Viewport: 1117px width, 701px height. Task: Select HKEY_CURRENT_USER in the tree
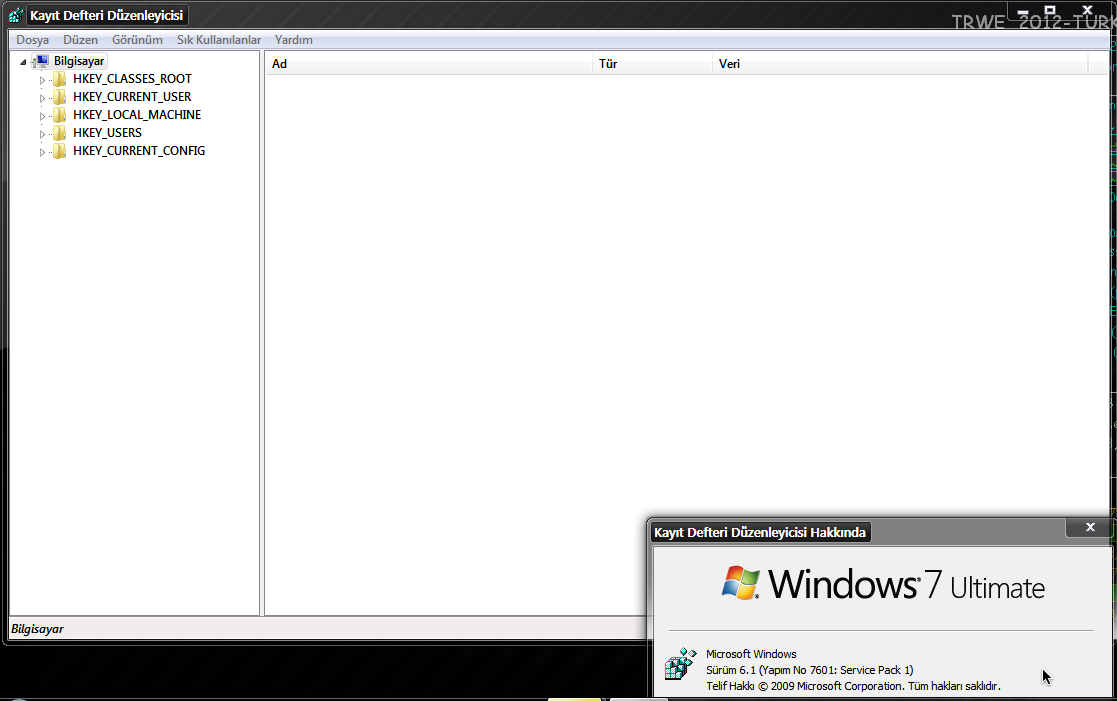click(x=132, y=97)
